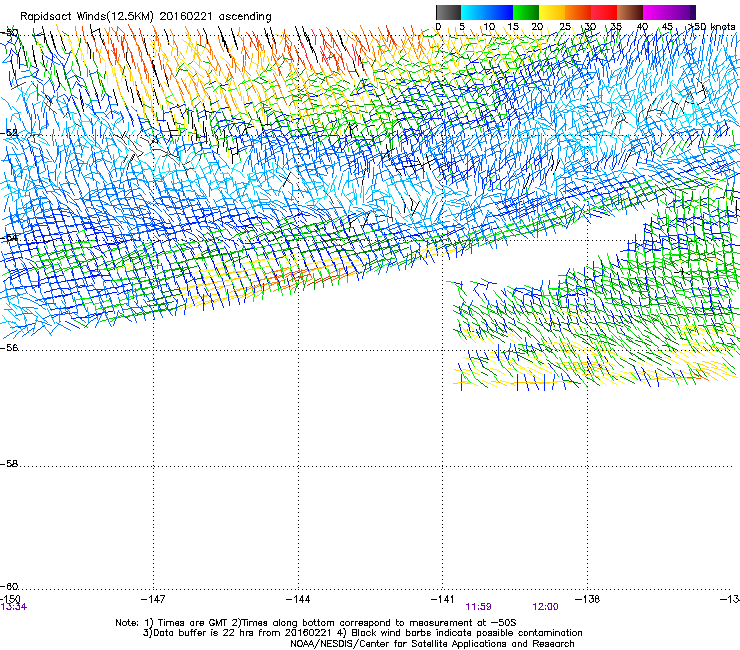The width and height of the screenshot is (740, 650).
Task: Click the -54 latitude axis label
Action: pyautogui.click(x=9, y=238)
